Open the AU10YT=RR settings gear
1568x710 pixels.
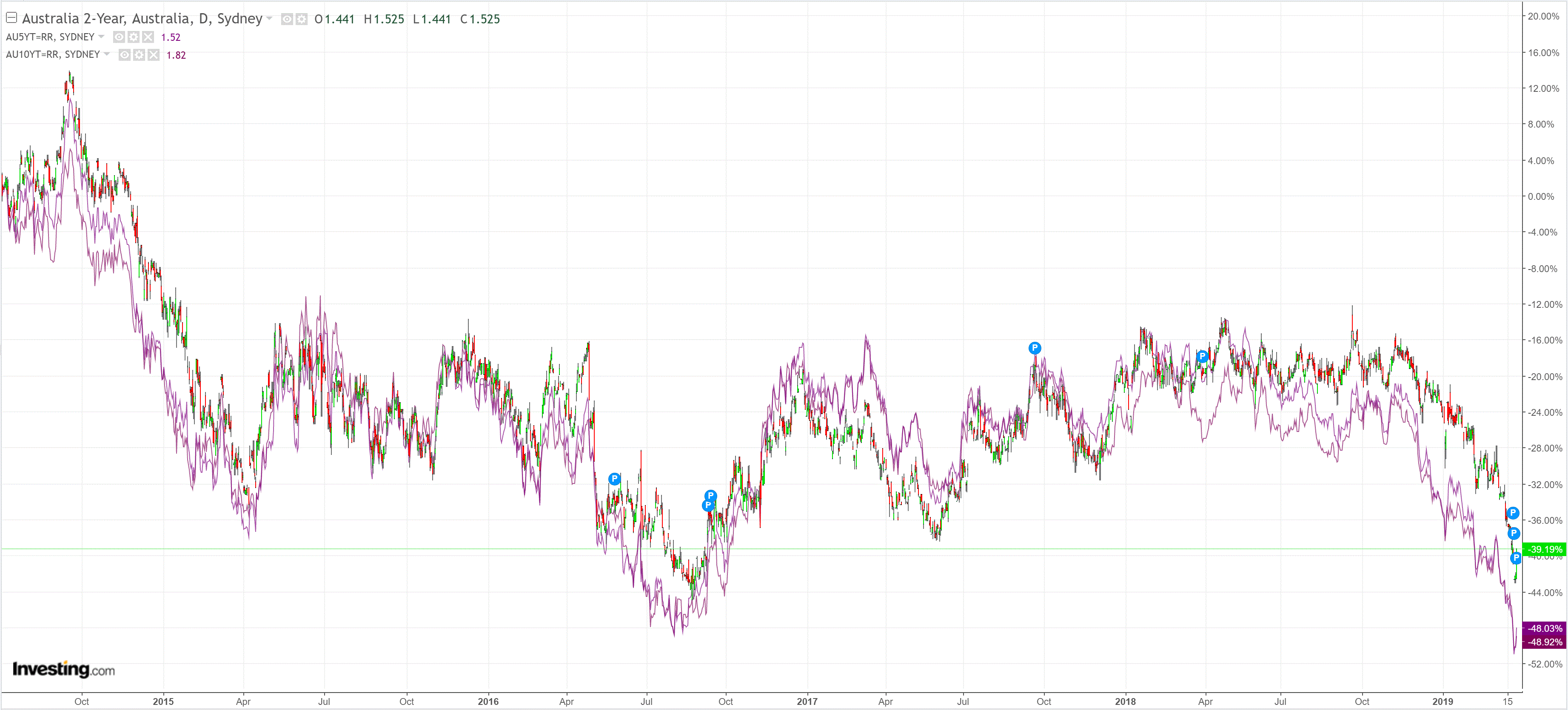[x=139, y=55]
